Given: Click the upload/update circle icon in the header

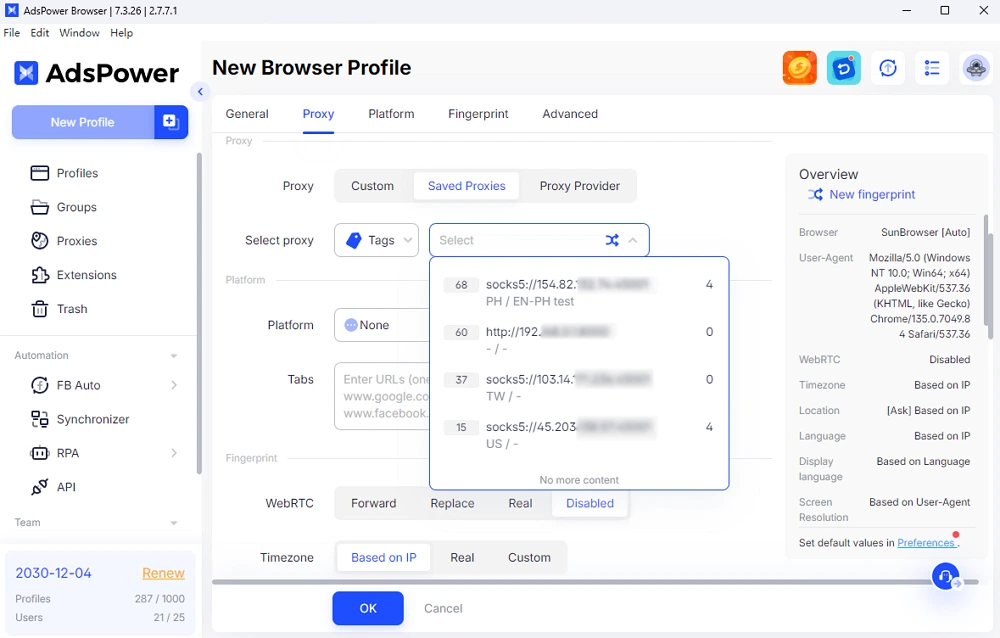Looking at the screenshot, I should tap(888, 68).
